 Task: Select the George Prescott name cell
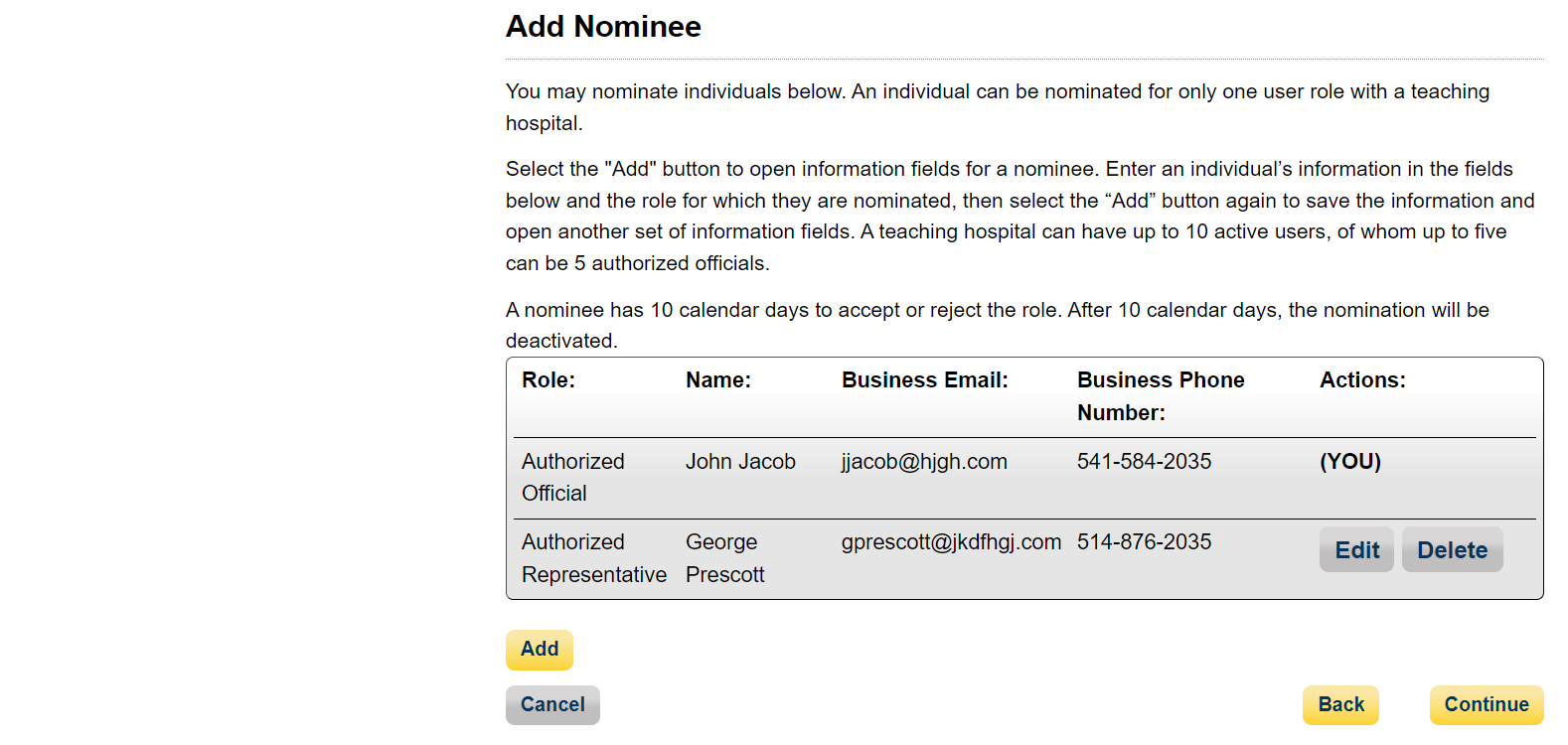[724, 558]
